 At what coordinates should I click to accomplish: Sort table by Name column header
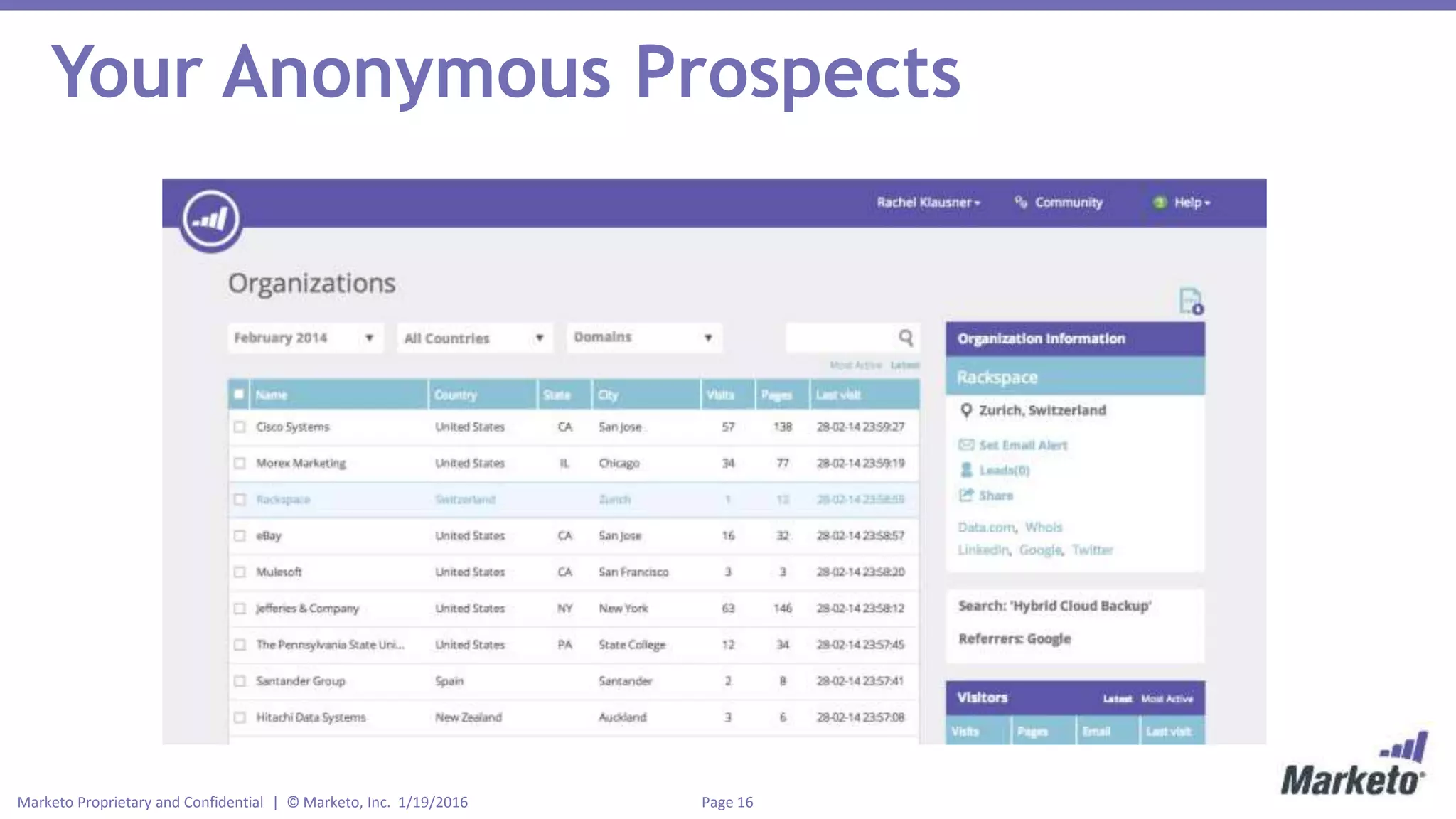(338, 395)
